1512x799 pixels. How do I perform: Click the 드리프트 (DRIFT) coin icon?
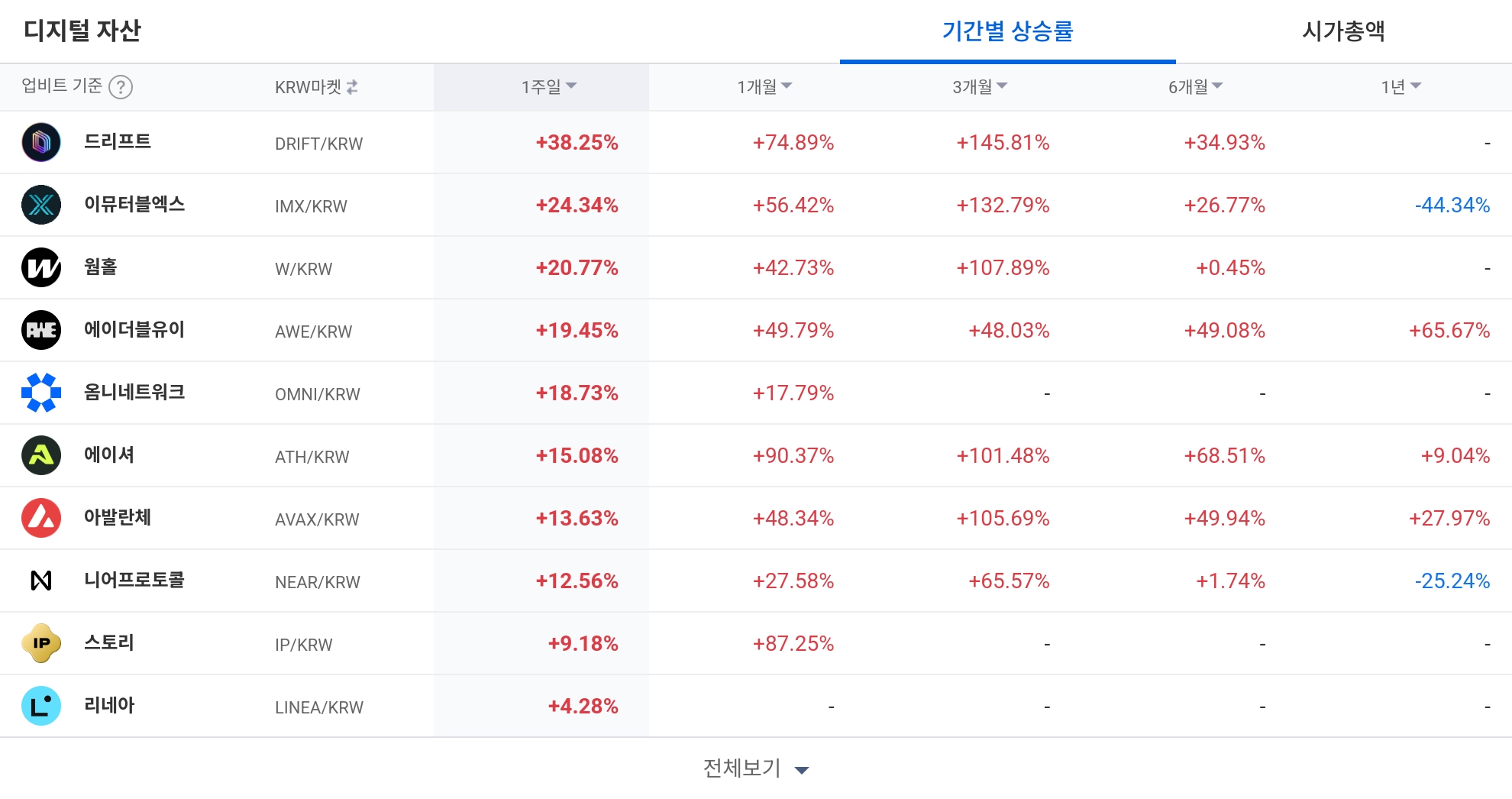[x=41, y=142]
